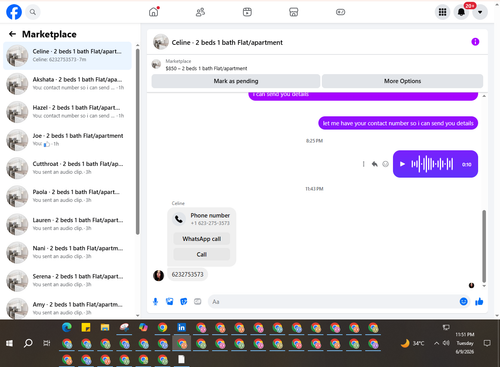Record a voice clip with microphone icon
The height and width of the screenshot is (367, 500).
click(155, 302)
